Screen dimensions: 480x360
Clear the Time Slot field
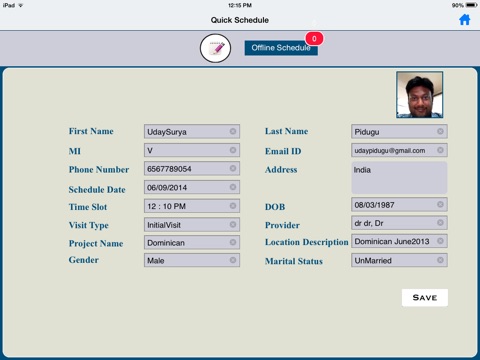(233, 206)
